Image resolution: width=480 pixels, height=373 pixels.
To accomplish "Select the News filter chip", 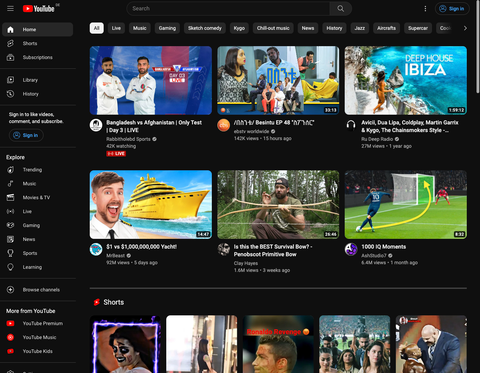I will pyautogui.click(x=308, y=28).
